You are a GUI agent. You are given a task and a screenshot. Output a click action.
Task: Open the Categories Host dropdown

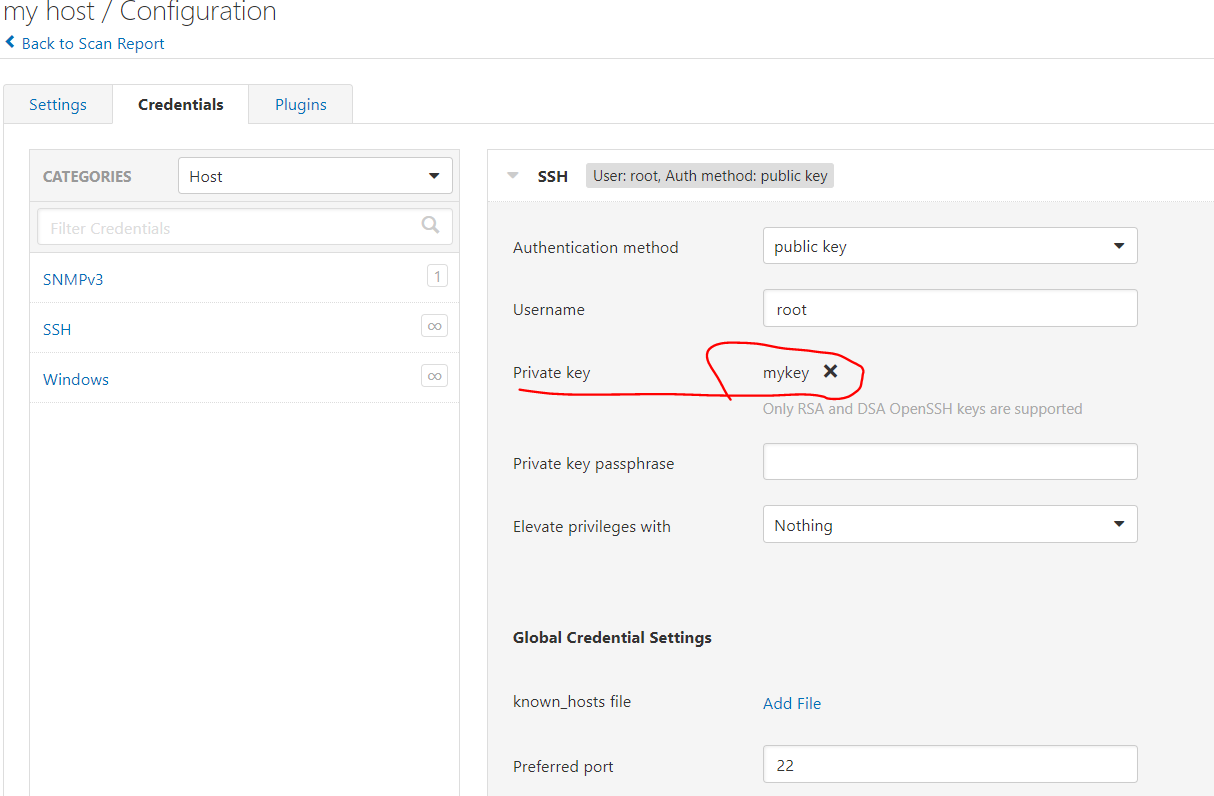click(315, 176)
